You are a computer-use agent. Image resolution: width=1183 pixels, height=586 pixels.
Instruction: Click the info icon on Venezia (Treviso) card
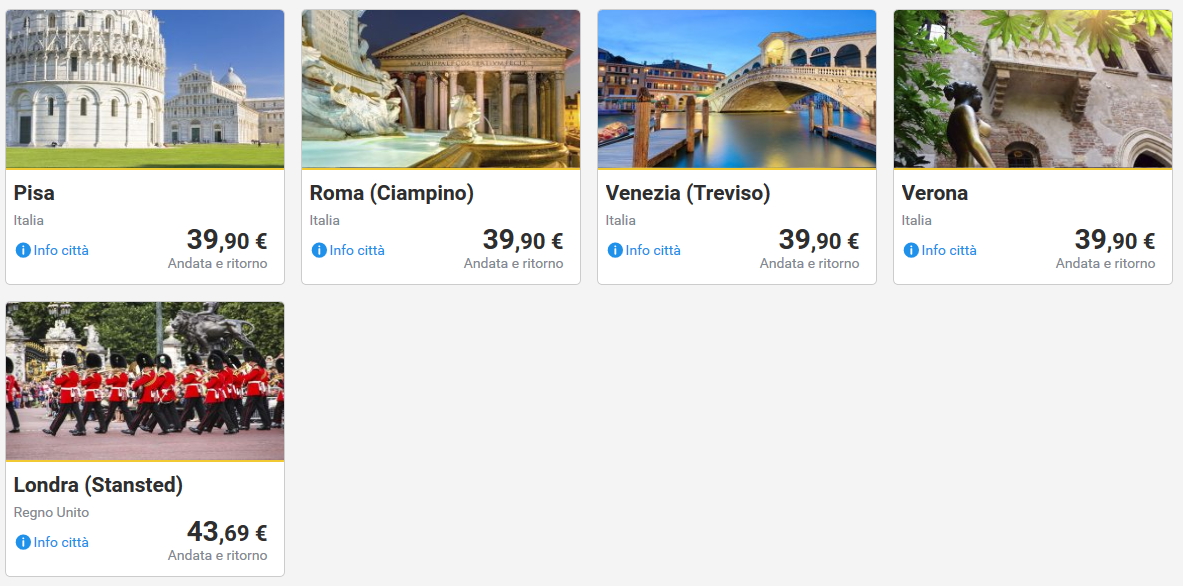(x=615, y=250)
